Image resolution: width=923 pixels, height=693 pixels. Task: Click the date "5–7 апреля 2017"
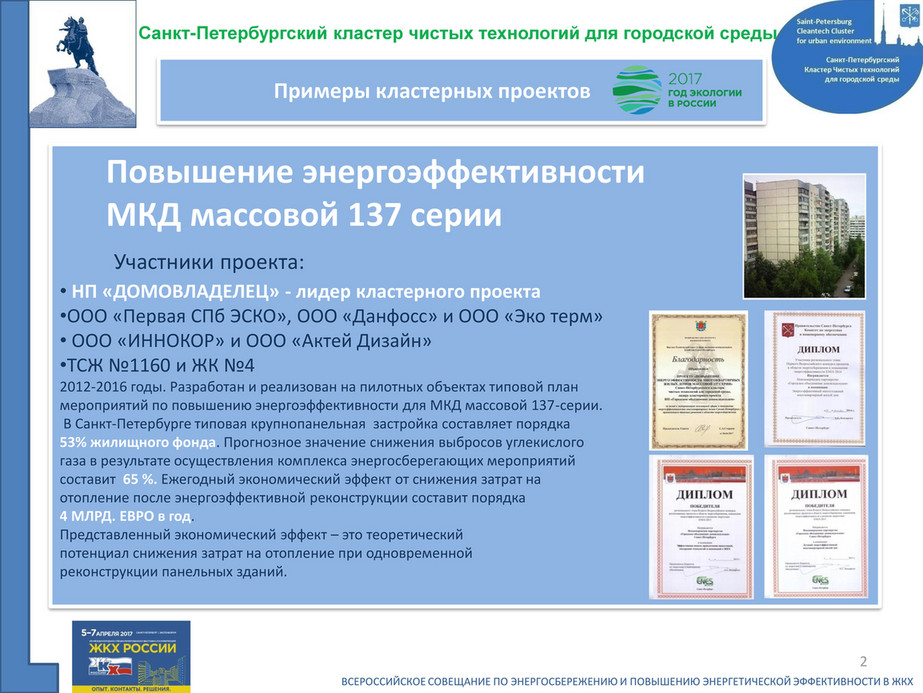pyautogui.click(x=107, y=633)
